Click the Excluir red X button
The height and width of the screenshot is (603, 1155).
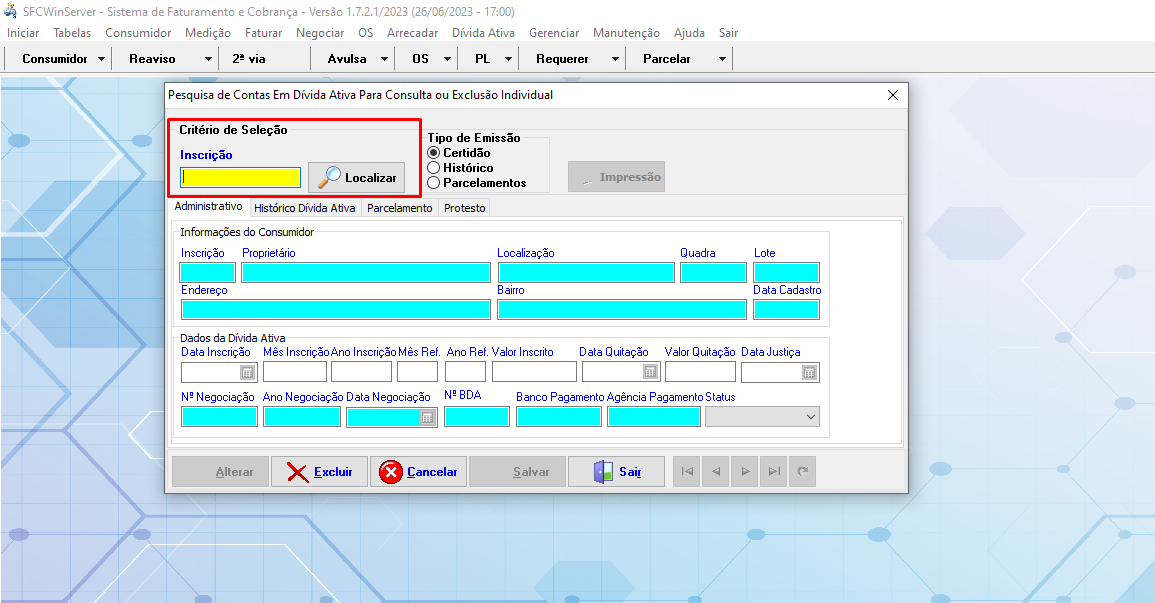pos(320,472)
